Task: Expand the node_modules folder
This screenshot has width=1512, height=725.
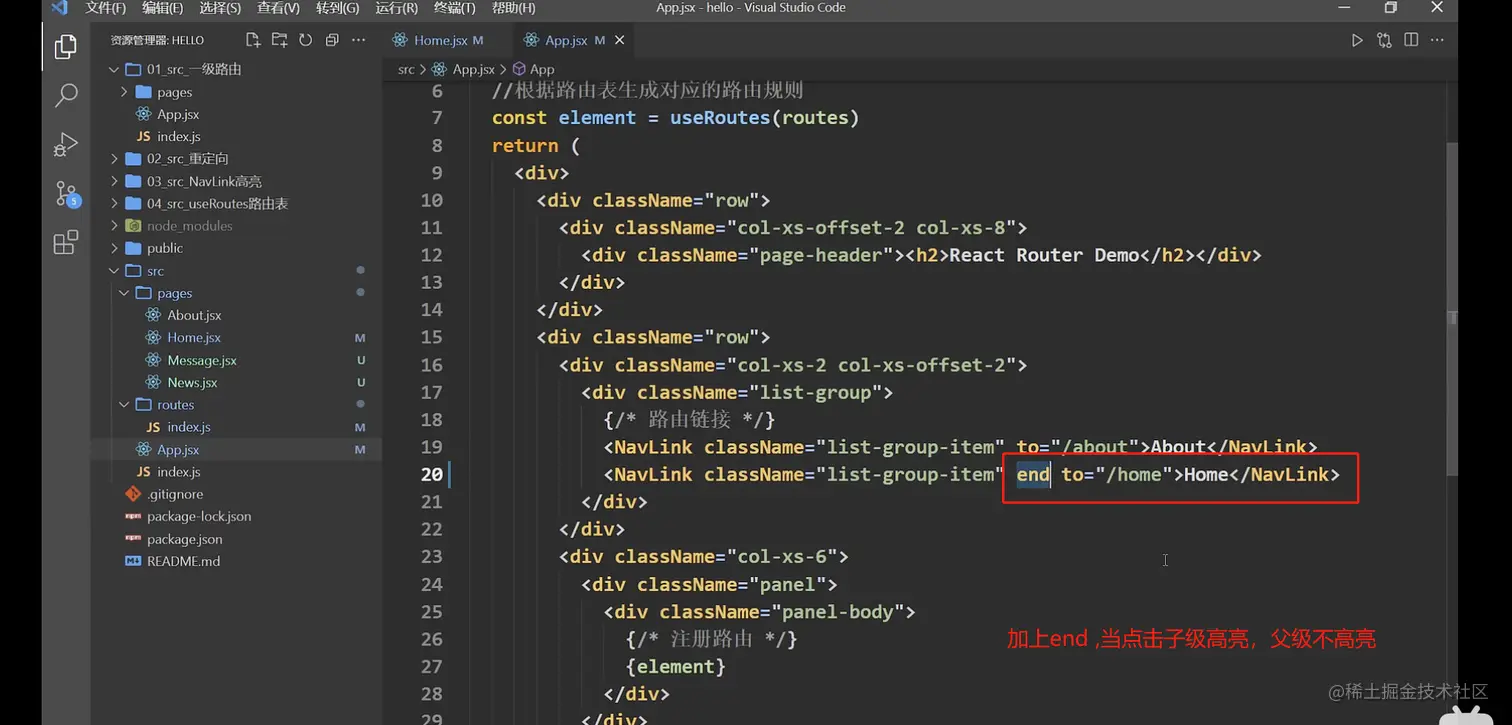Action: point(113,226)
